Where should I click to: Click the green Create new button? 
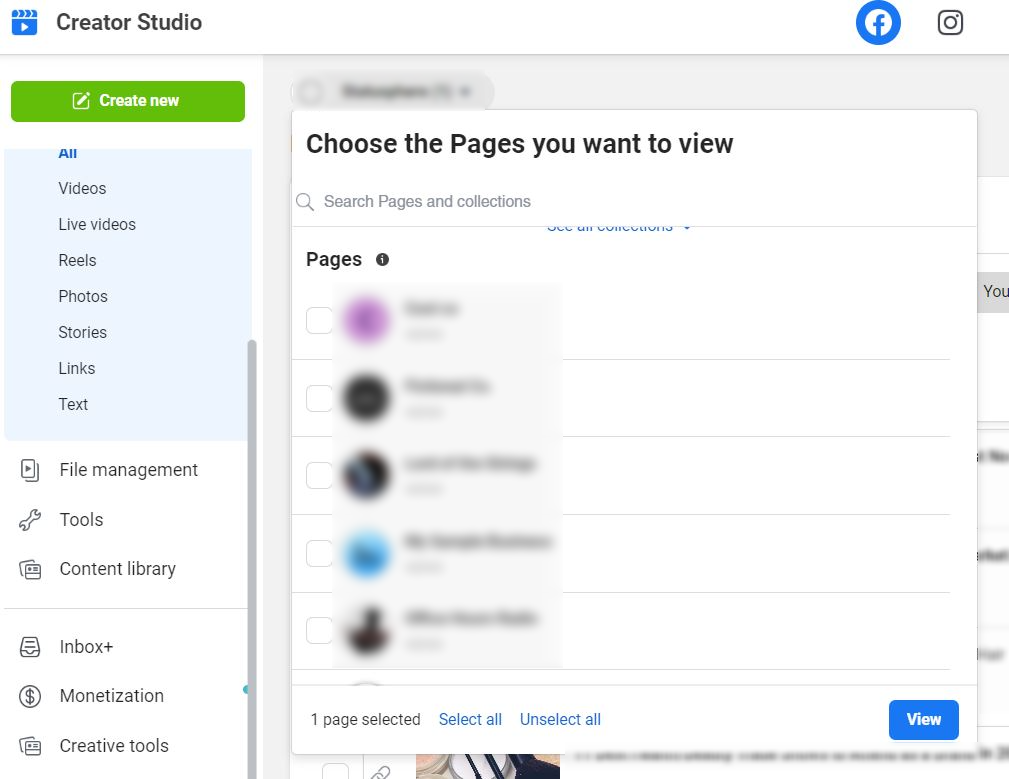coord(128,101)
